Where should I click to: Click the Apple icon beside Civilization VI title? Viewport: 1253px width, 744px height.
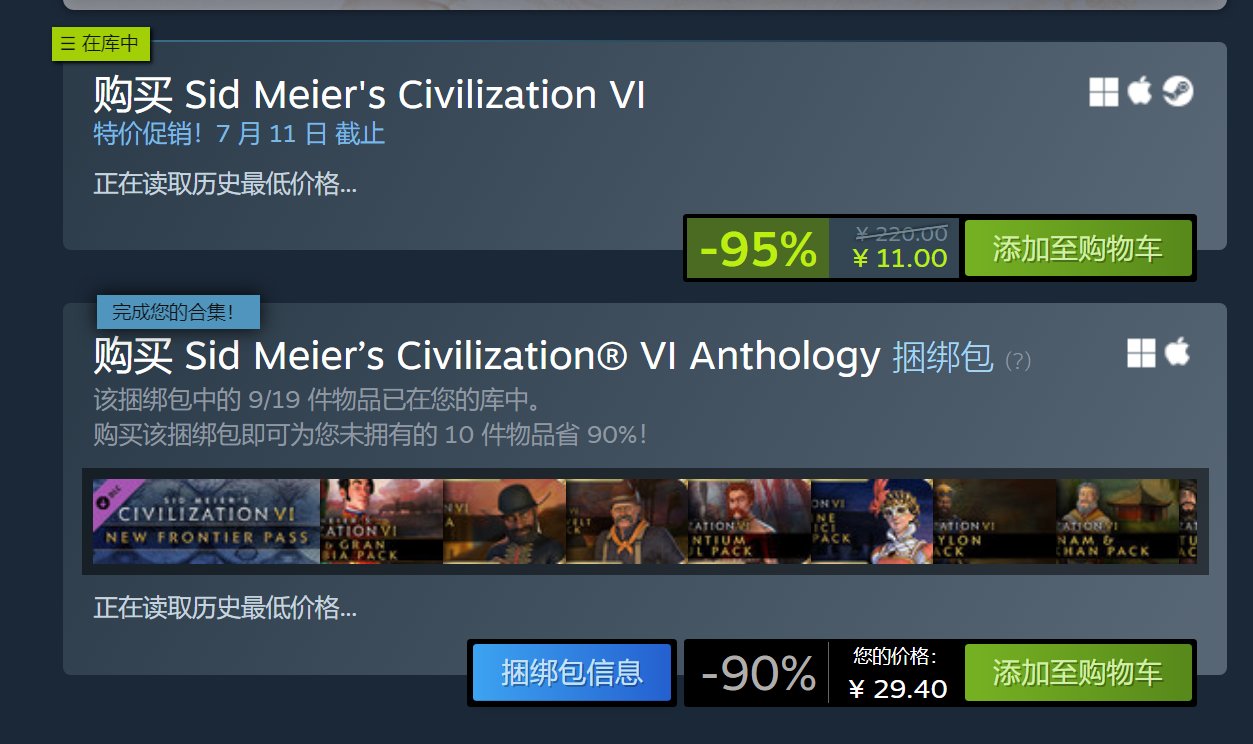click(1139, 92)
